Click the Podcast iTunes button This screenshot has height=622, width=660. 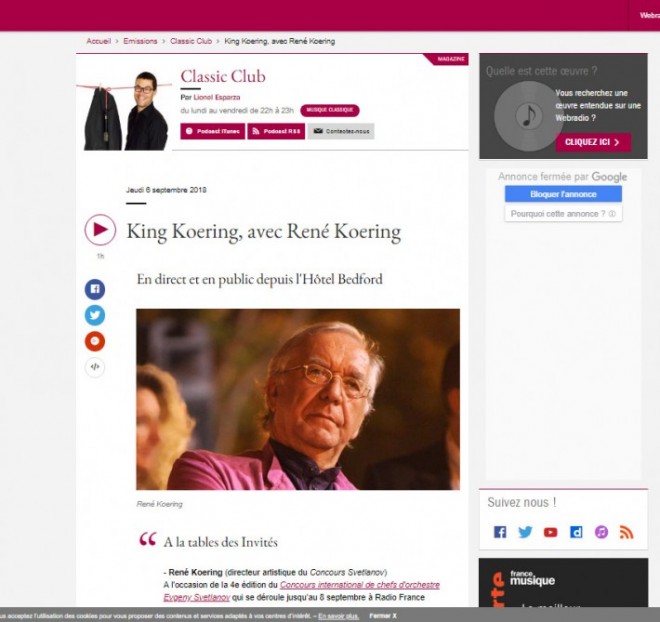pos(213,131)
